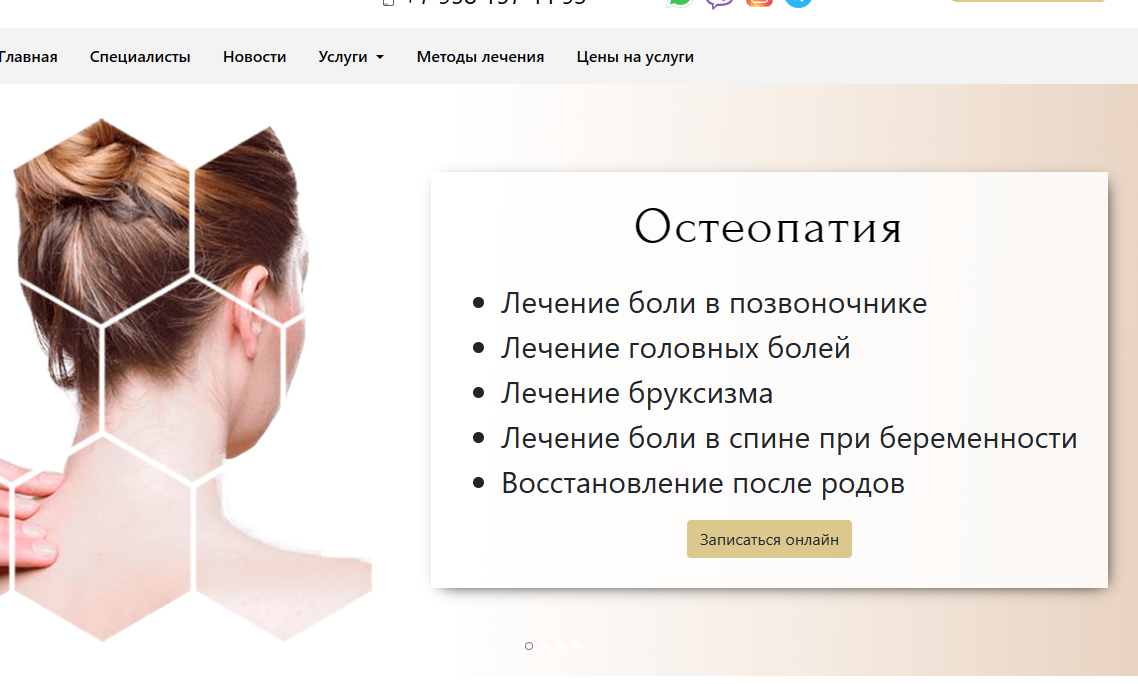Click the Записаться онлайн button
1138x684 pixels.
coord(769,540)
